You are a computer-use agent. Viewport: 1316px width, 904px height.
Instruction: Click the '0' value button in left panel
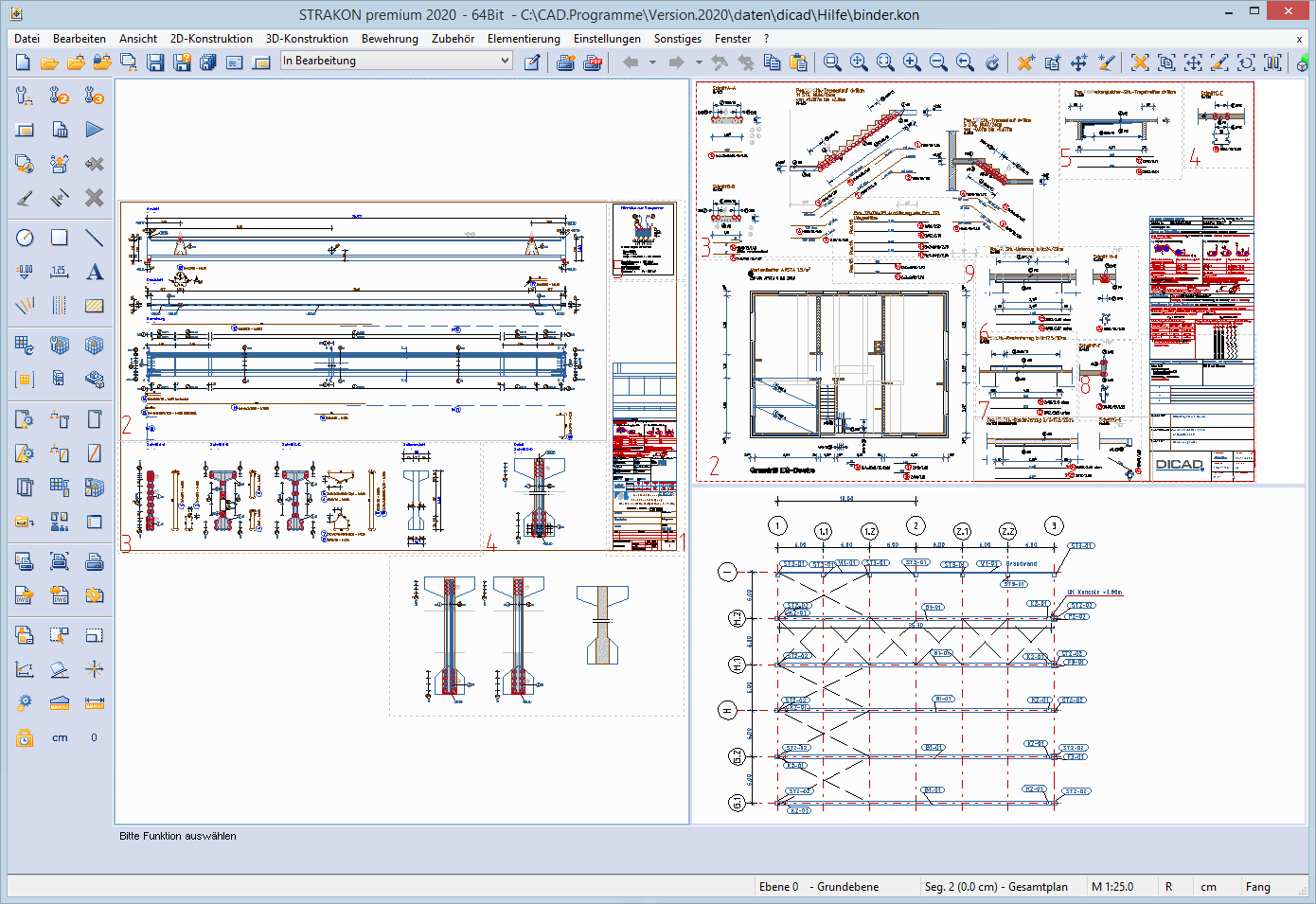[94, 737]
